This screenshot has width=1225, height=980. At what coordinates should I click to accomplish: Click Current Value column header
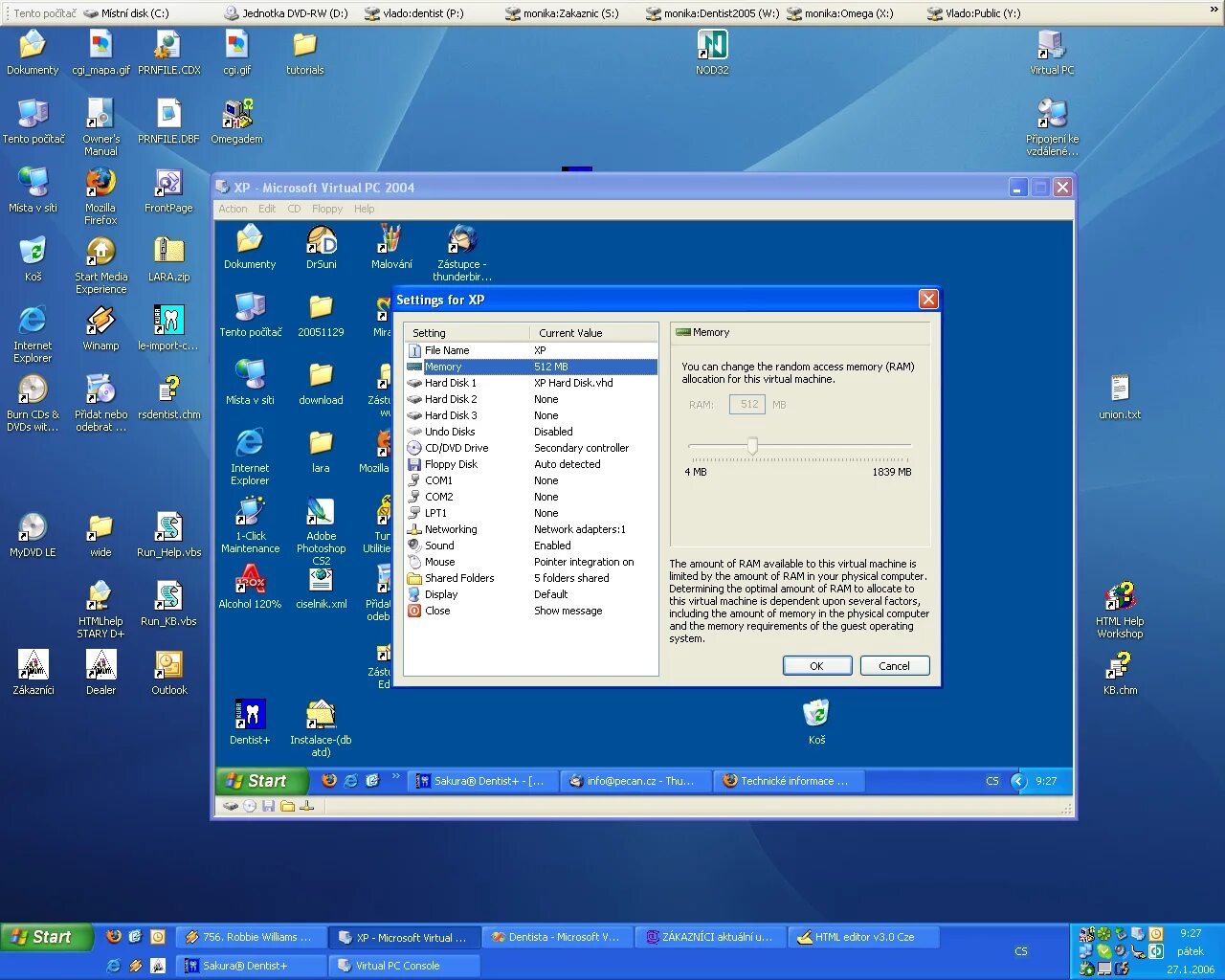593,333
